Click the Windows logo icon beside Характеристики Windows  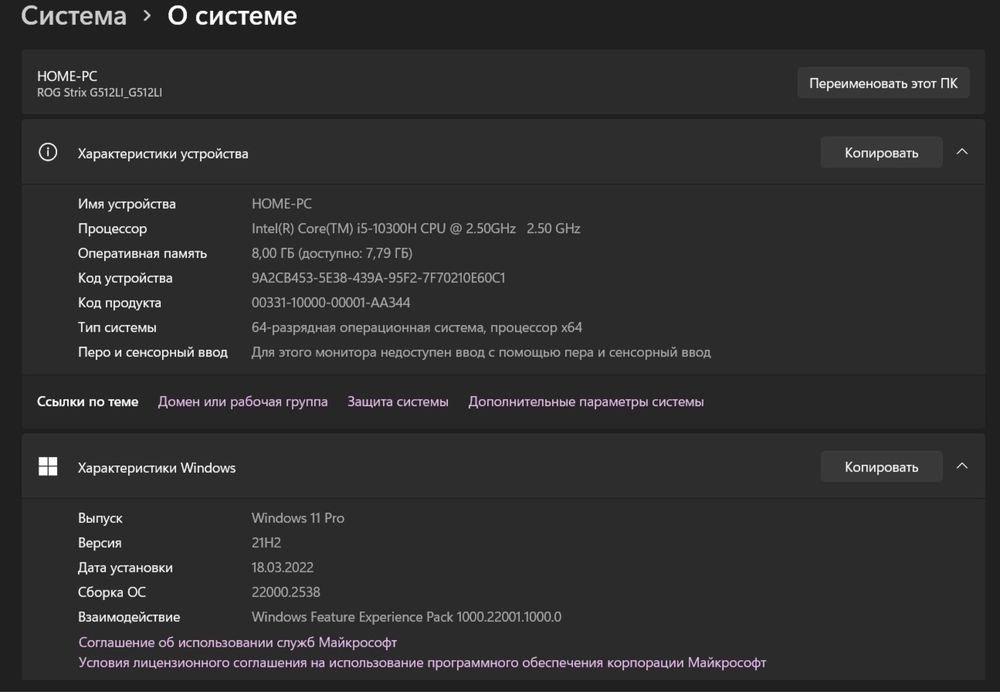click(48, 467)
